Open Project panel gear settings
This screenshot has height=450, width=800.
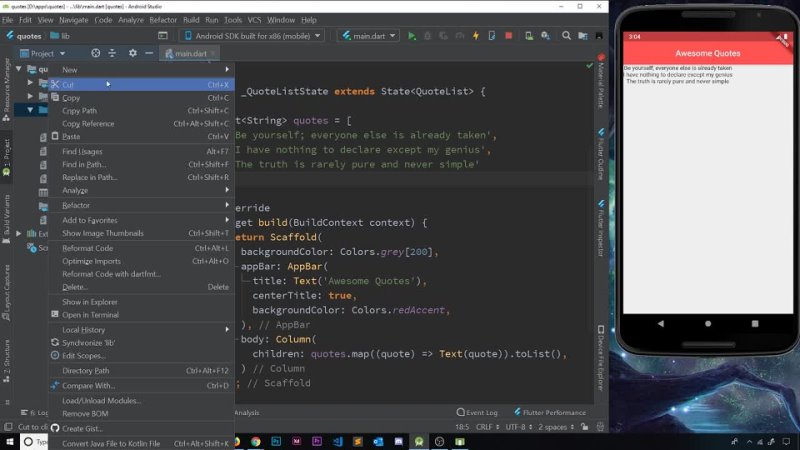point(133,53)
